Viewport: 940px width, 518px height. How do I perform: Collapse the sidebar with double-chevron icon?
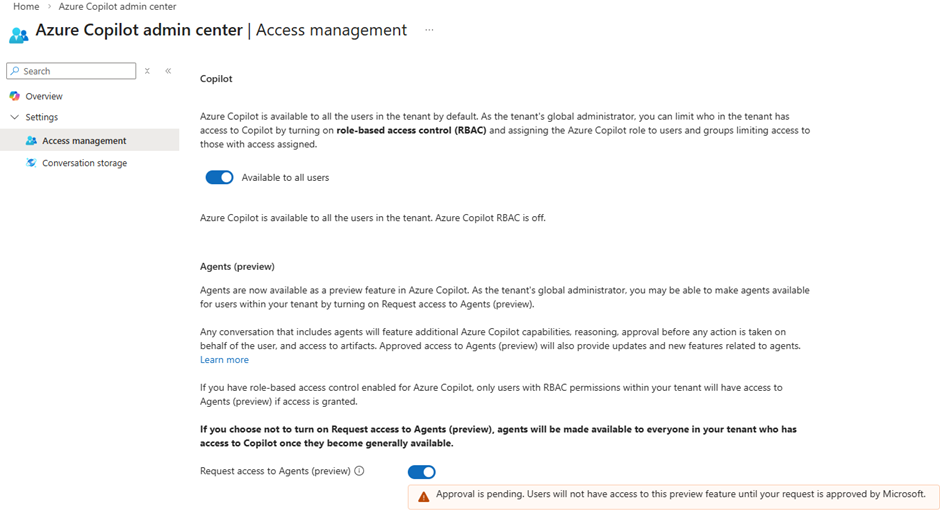click(168, 71)
